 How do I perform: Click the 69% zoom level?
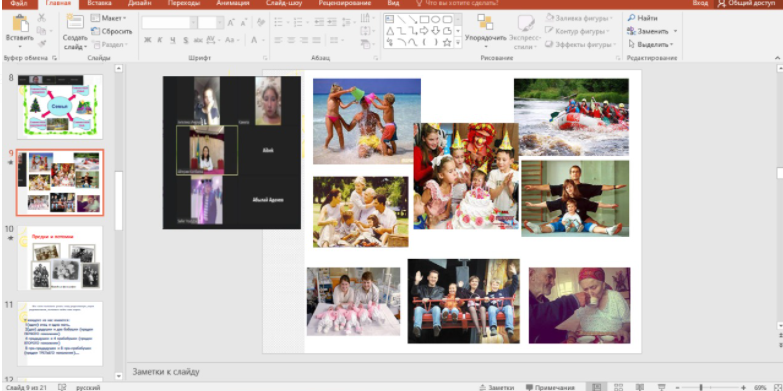(760, 388)
